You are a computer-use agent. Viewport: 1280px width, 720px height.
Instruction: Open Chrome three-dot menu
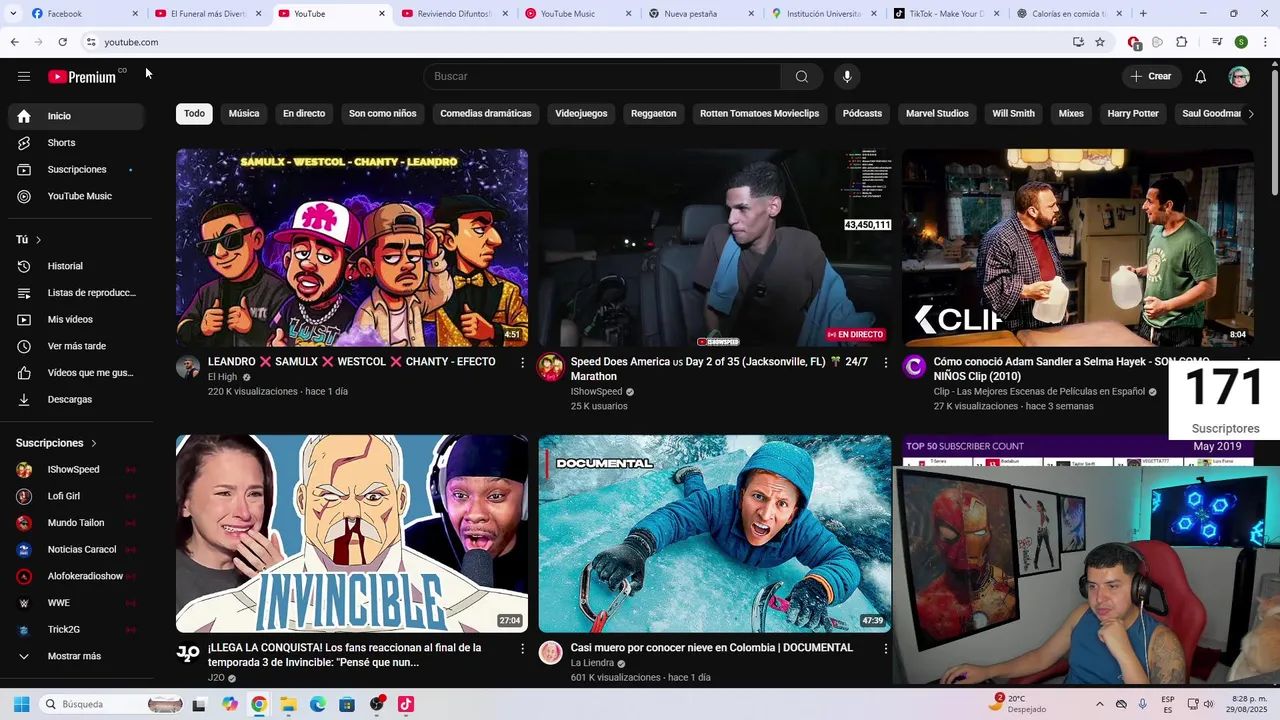(1266, 42)
